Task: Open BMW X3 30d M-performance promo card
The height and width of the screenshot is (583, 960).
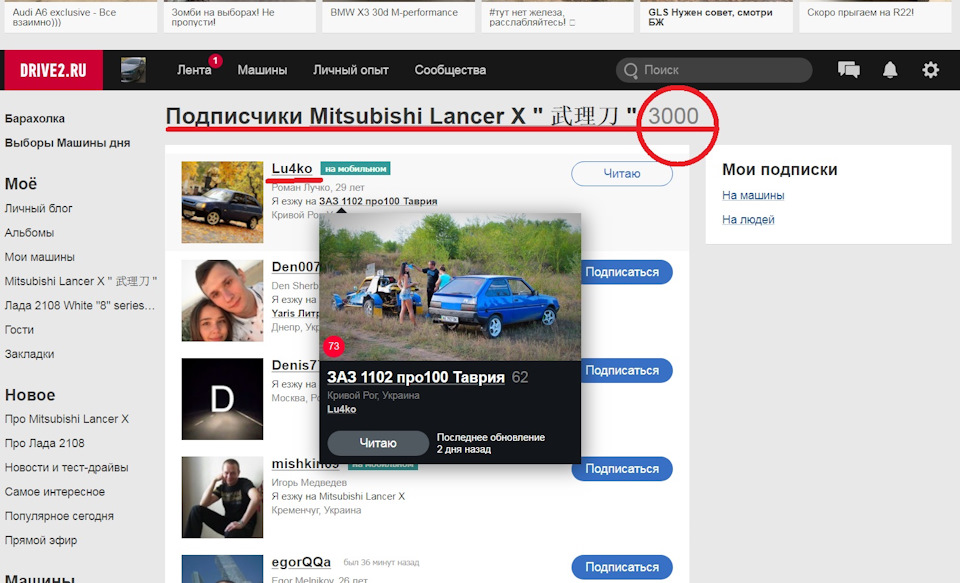Action: [x=399, y=17]
